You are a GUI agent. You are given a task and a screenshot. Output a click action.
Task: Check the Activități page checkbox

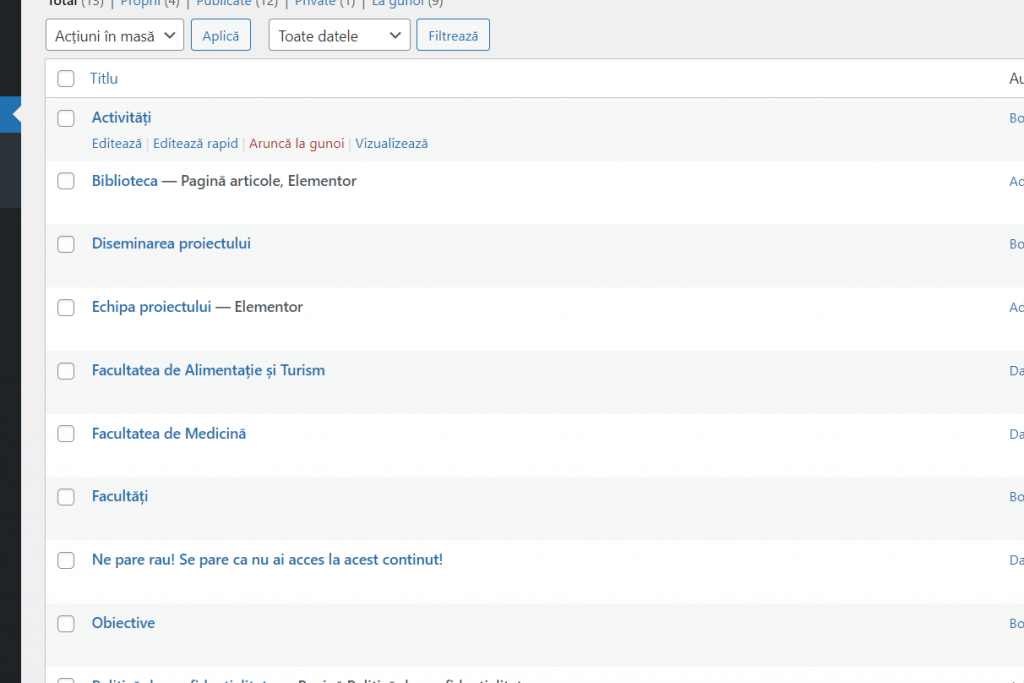tap(66, 118)
